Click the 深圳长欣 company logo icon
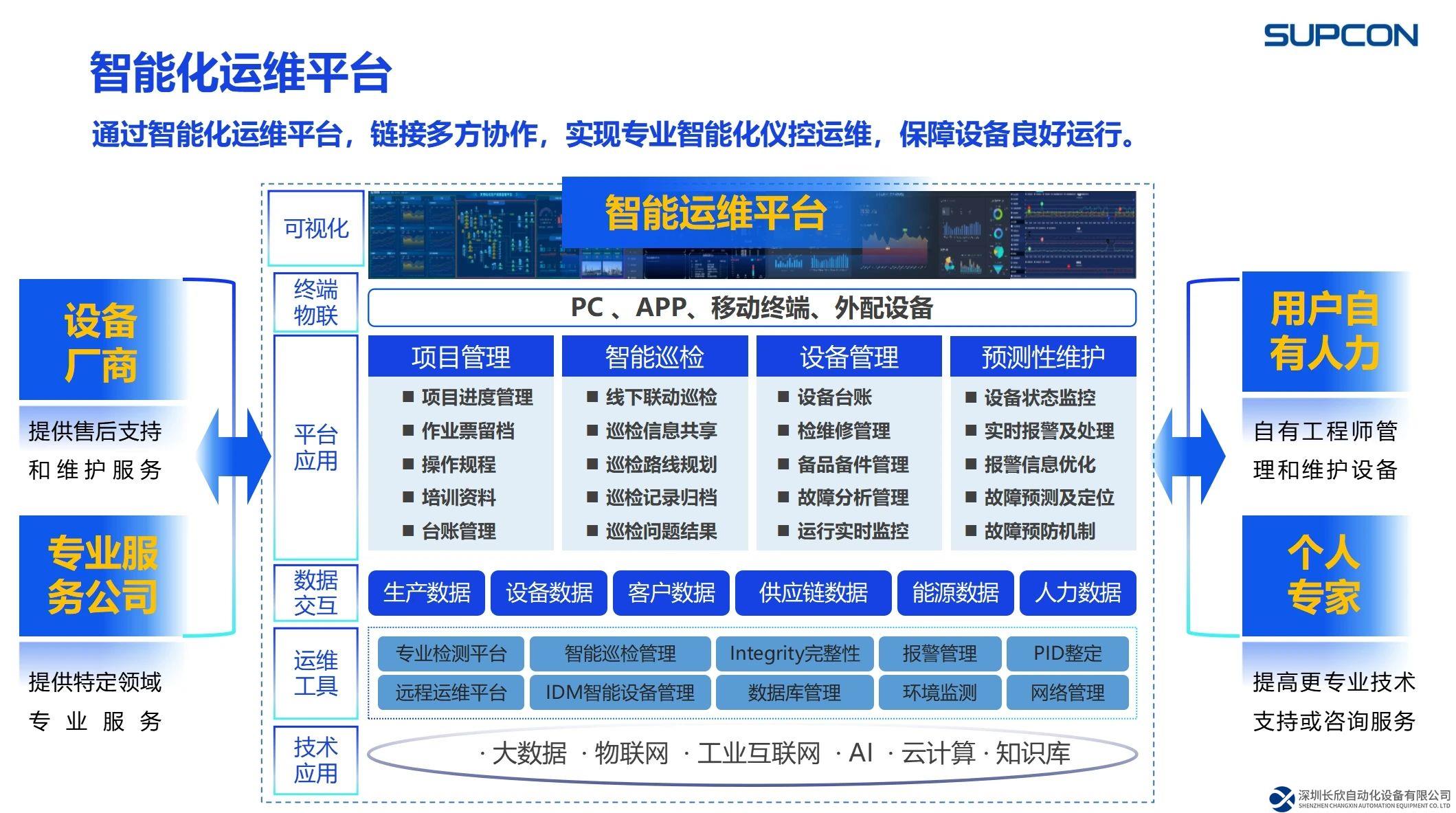 tap(1281, 798)
